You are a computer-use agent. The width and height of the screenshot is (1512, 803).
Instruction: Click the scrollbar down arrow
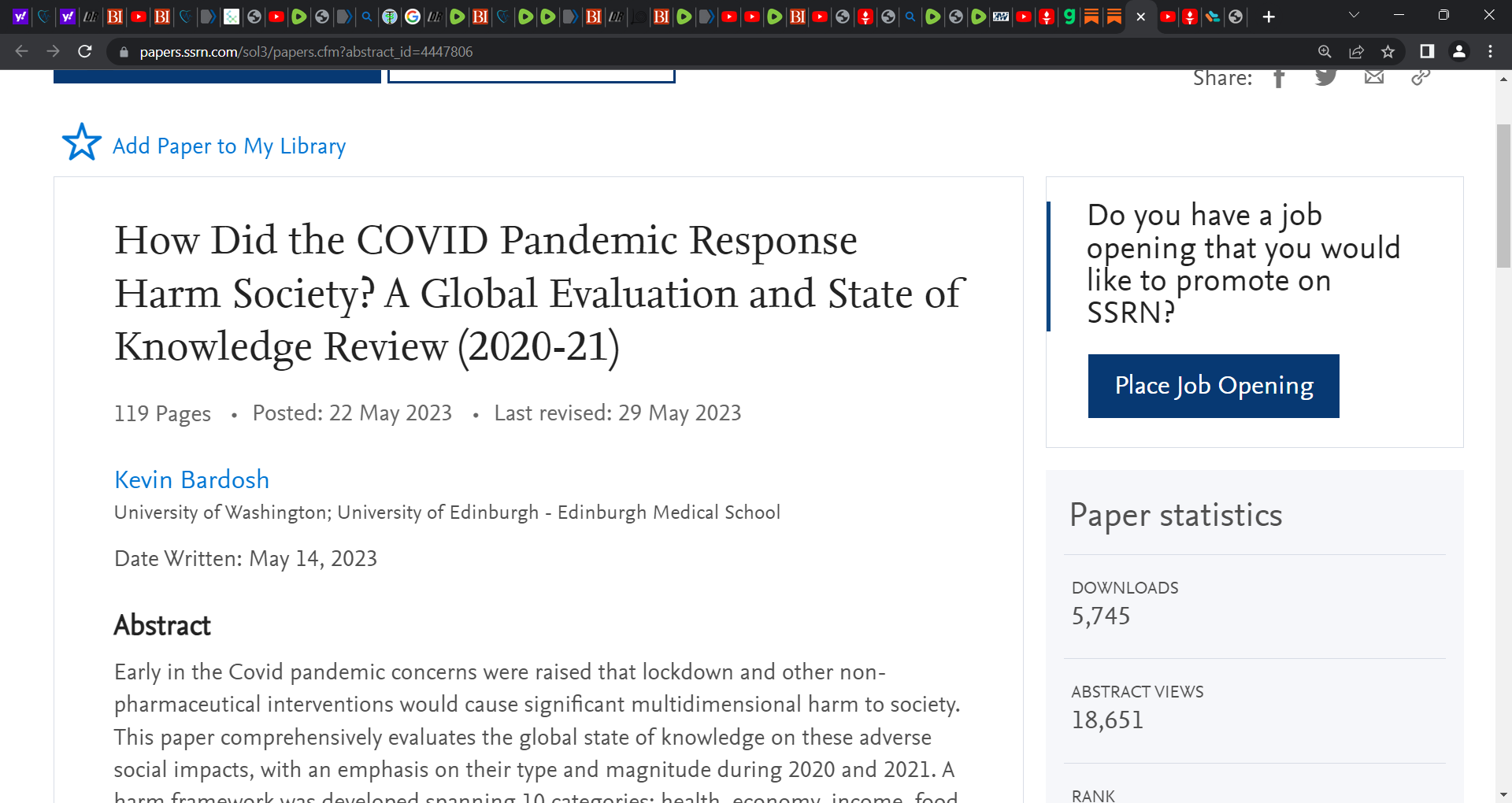[1503, 795]
